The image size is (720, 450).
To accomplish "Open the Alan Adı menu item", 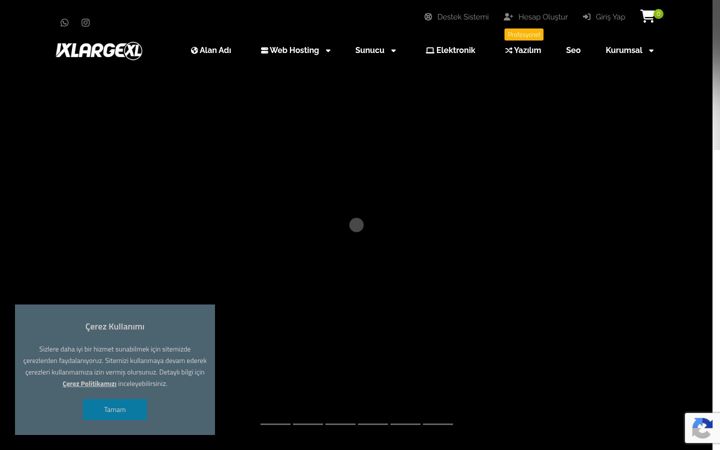I will pyautogui.click(x=215, y=51).
